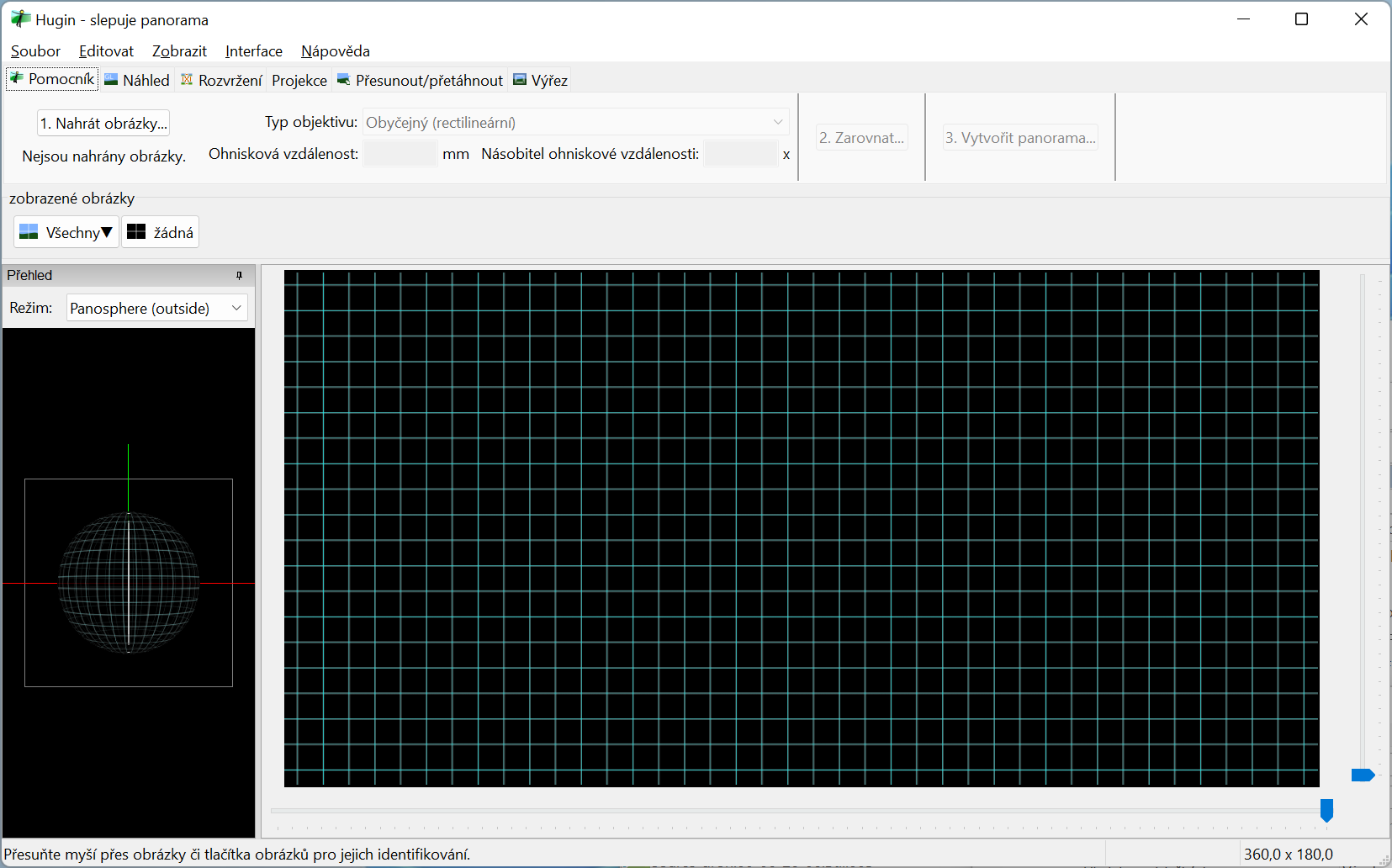The width and height of the screenshot is (1392, 868).
Task: Open the Nápověda help menu
Action: [335, 51]
